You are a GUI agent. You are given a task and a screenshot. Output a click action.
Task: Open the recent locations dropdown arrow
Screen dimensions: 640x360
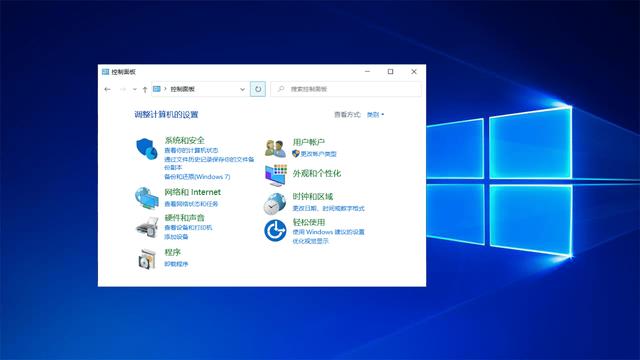click(x=134, y=89)
